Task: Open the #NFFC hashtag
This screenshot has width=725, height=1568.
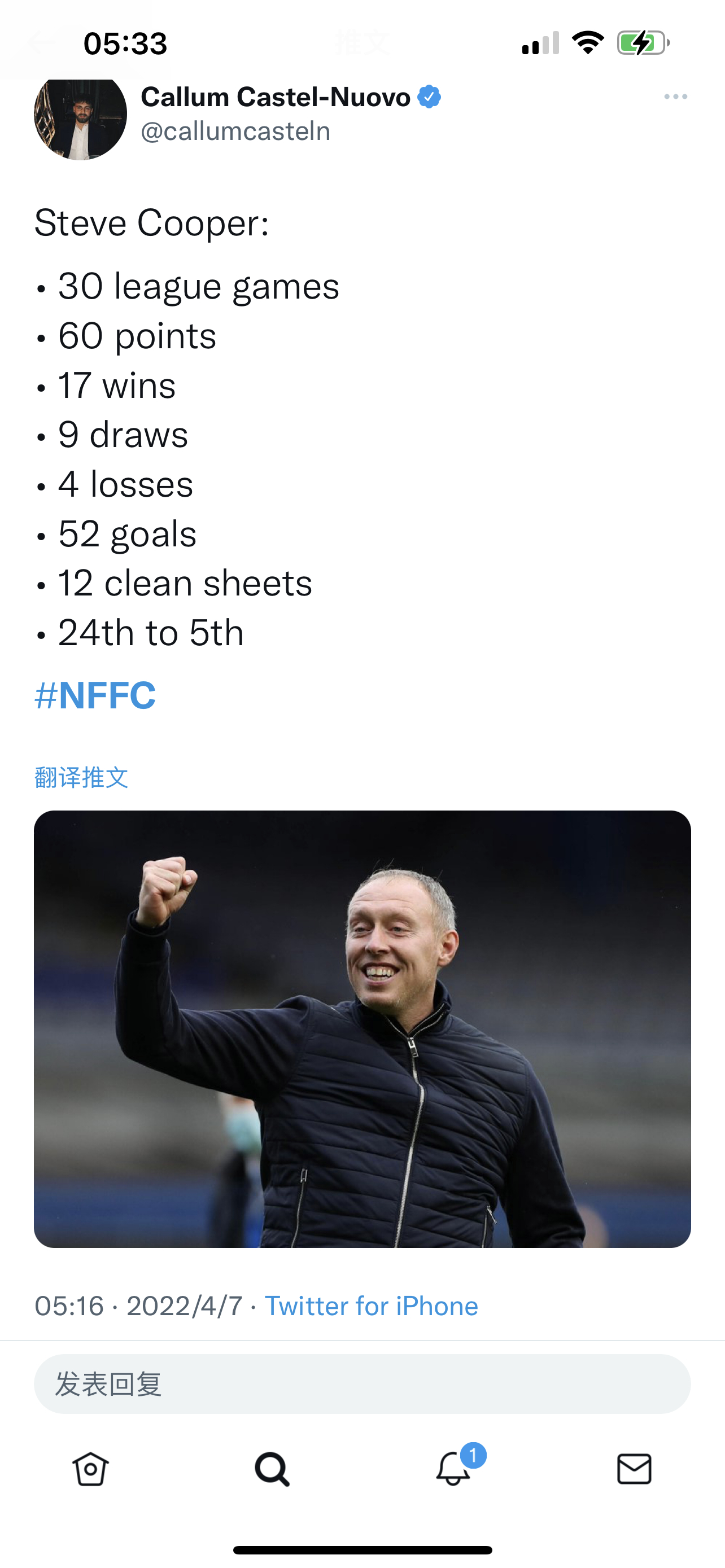Action: coord(95,695)
